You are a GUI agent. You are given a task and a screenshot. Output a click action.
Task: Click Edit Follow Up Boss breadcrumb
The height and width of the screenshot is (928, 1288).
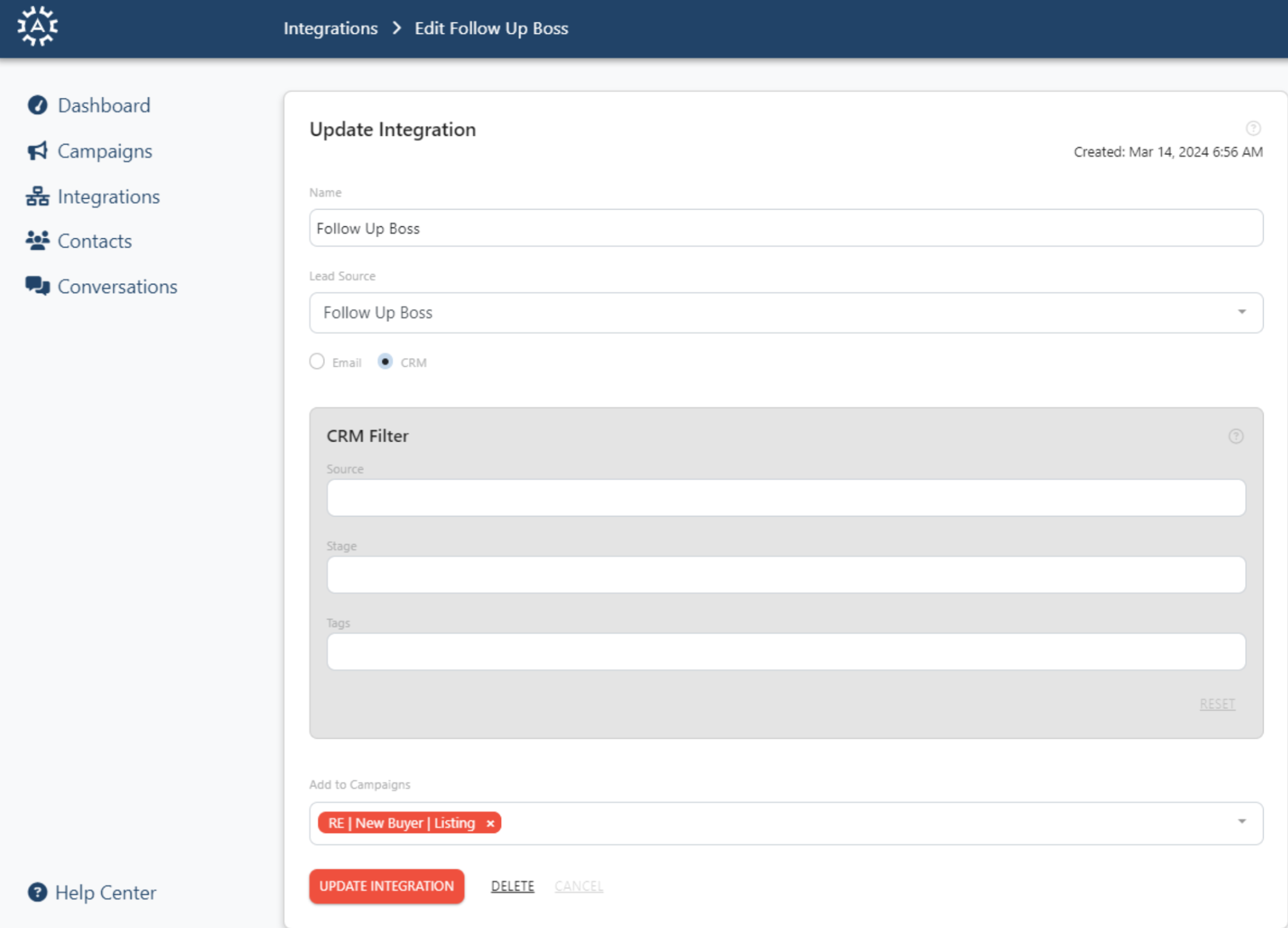(x=491, y=28)
